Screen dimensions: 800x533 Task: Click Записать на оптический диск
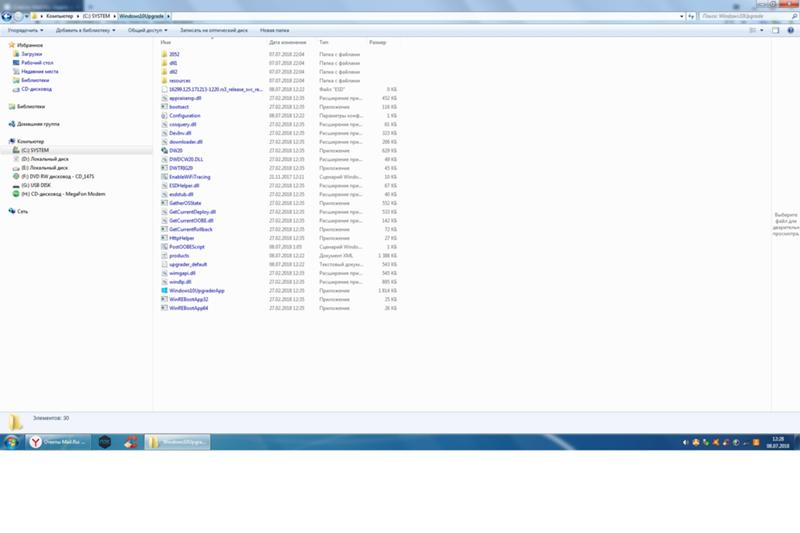213,31
